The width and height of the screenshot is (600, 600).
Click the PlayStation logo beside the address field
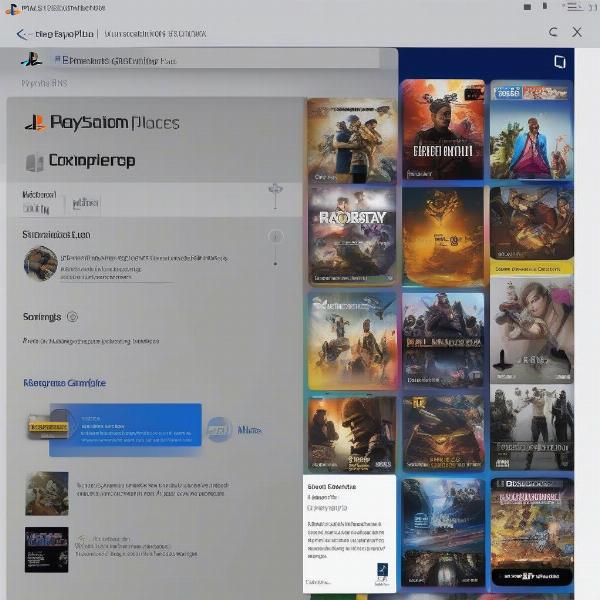pos(31,60)
